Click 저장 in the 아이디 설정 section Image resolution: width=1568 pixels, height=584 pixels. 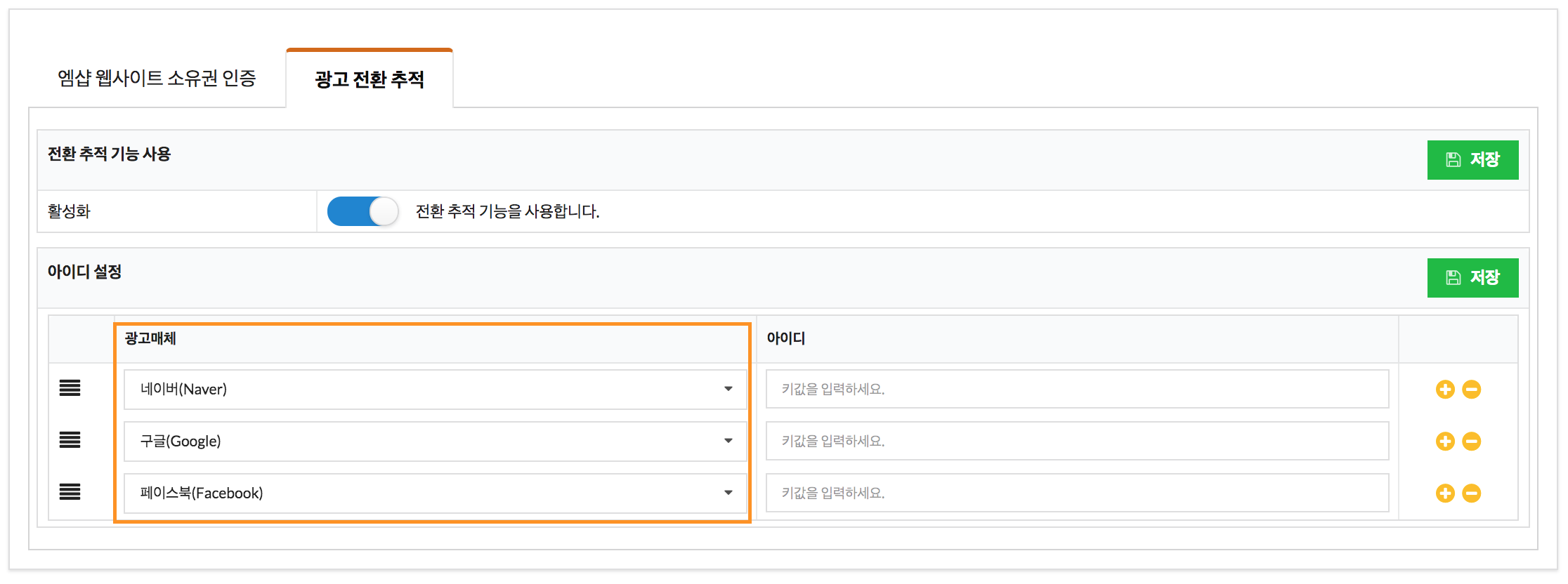[x=1473, y=278]
